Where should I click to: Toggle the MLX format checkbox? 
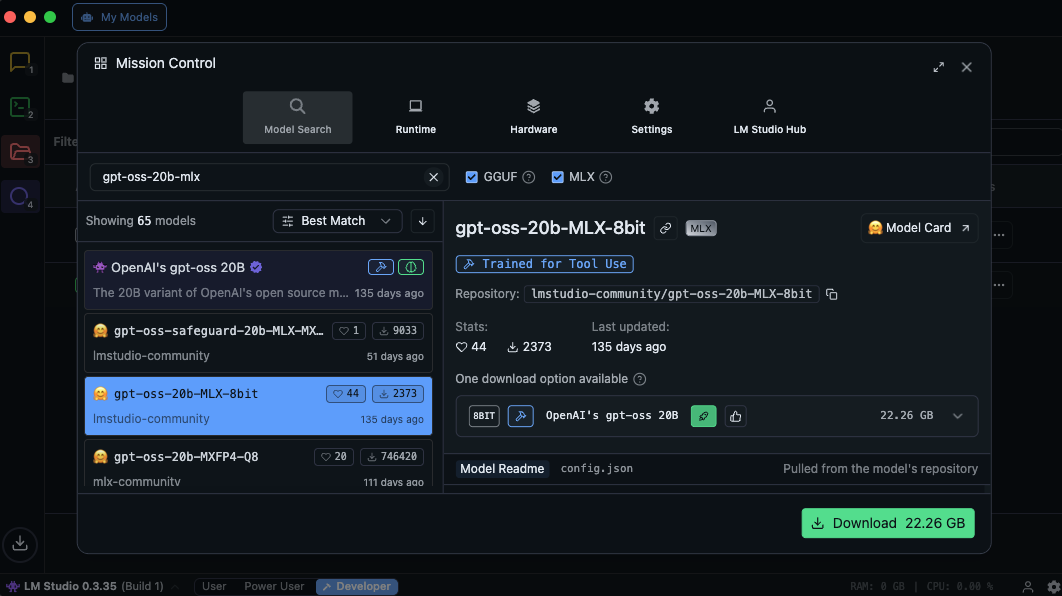(x=557, y=177)
